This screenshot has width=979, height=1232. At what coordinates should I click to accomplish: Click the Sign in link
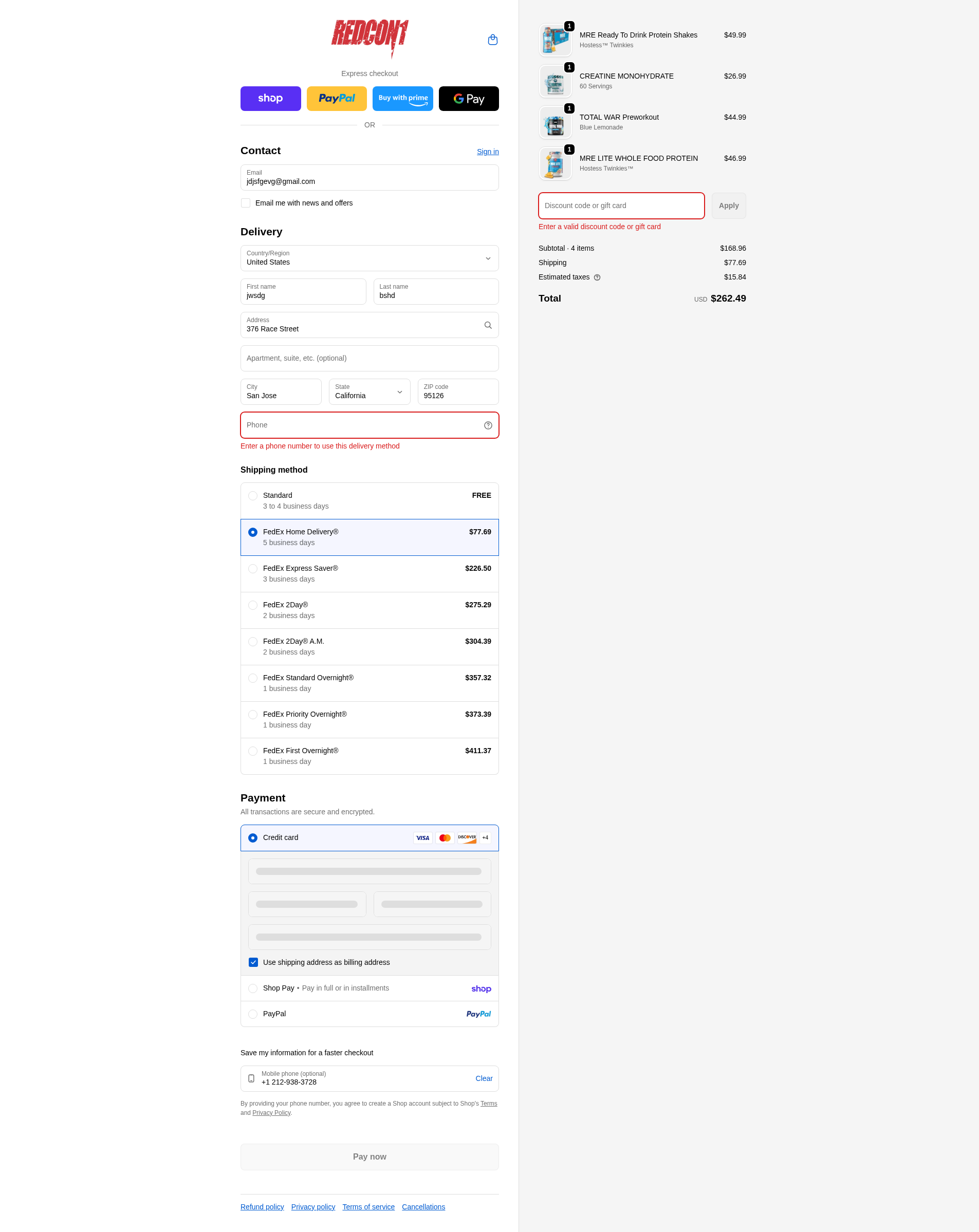488,152
